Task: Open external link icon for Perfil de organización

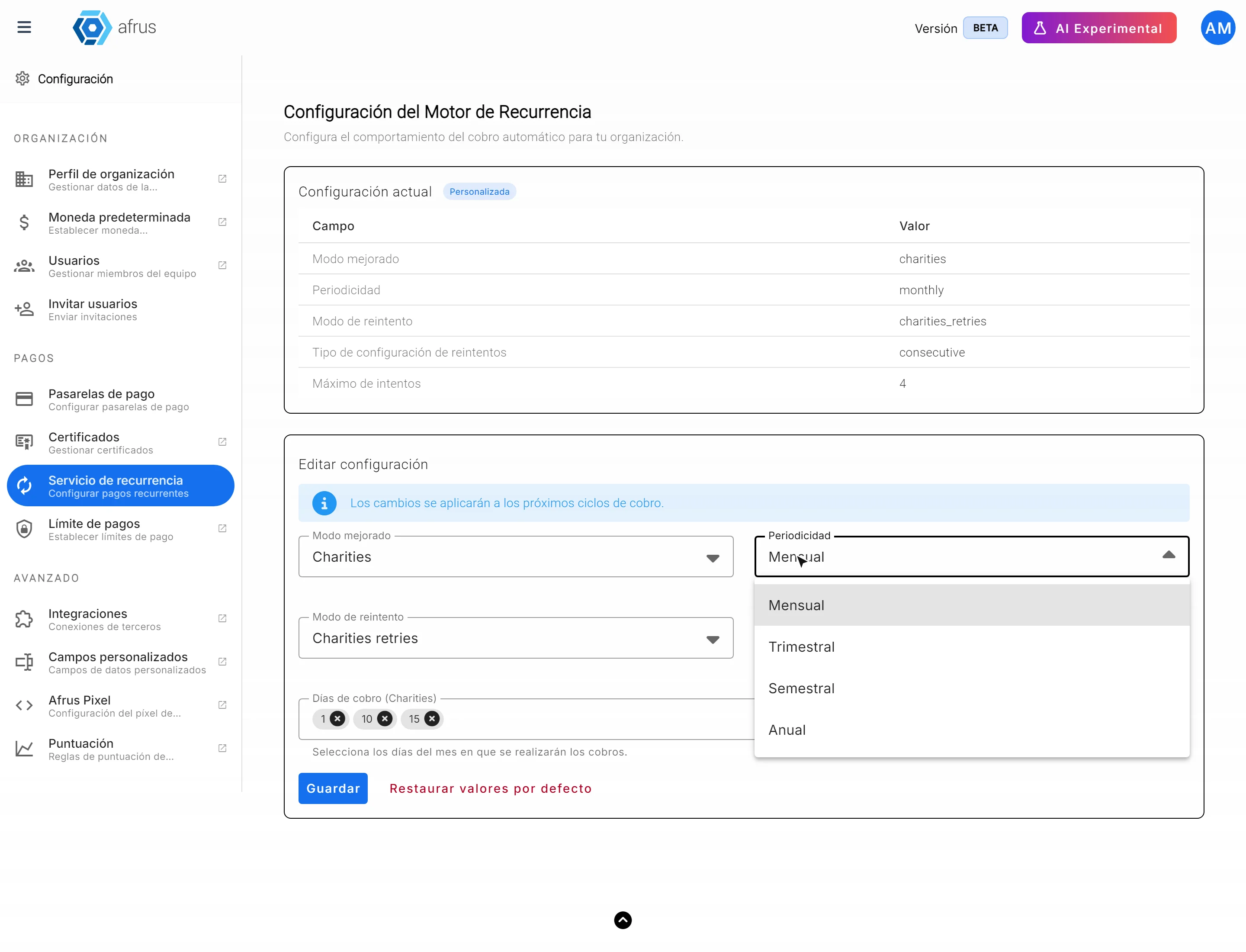Action: [222, 179]
